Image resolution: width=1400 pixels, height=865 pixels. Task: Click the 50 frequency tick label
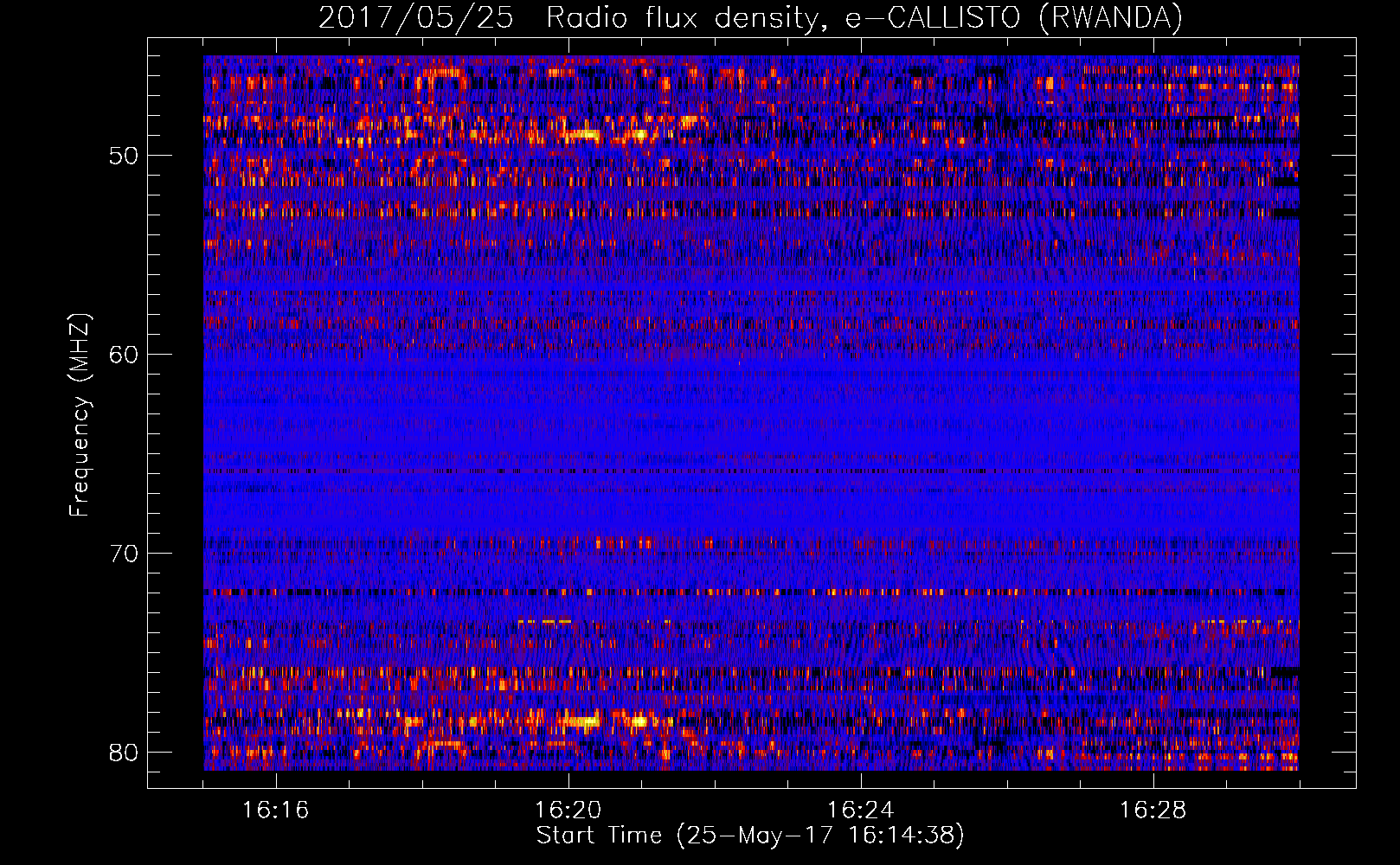click(x=124, y=157)
